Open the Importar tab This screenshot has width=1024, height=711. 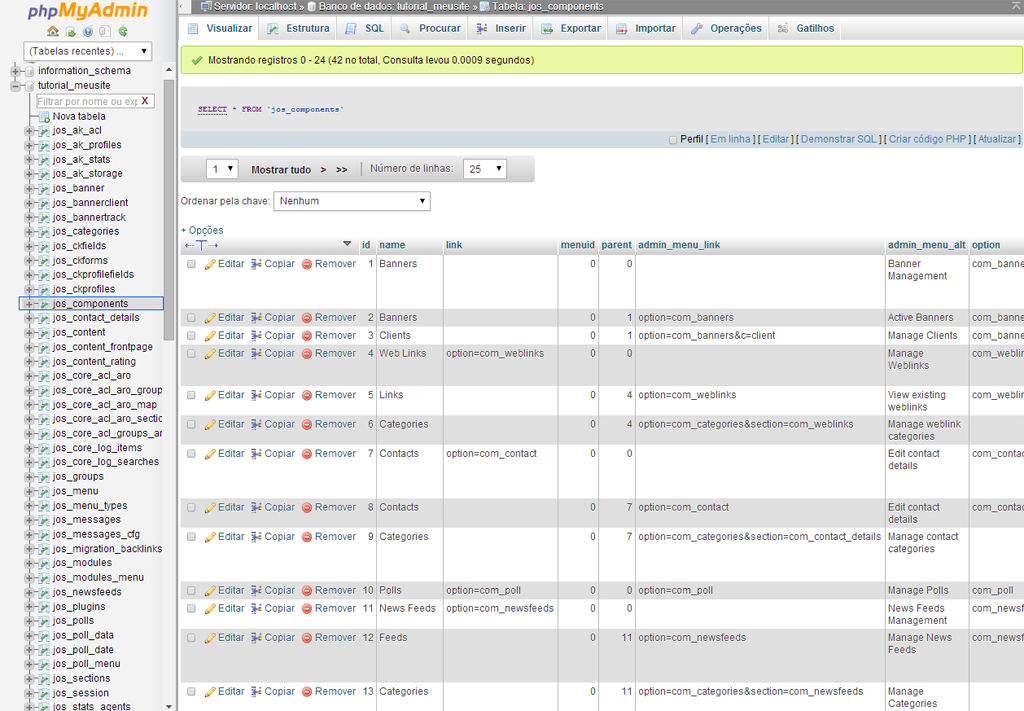pos(647,29)
